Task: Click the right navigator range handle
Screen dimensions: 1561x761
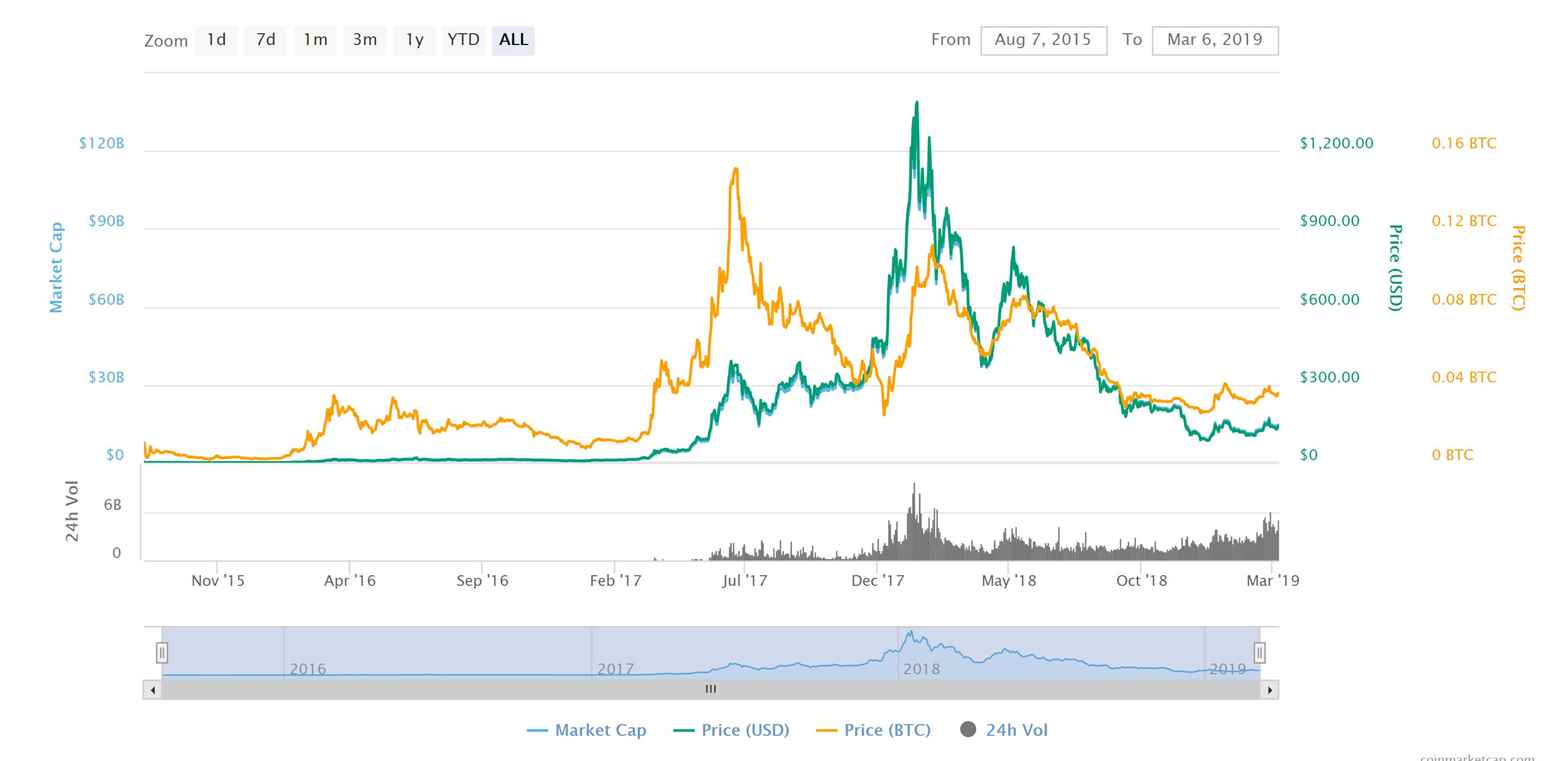Action: tap(1260, 653)
